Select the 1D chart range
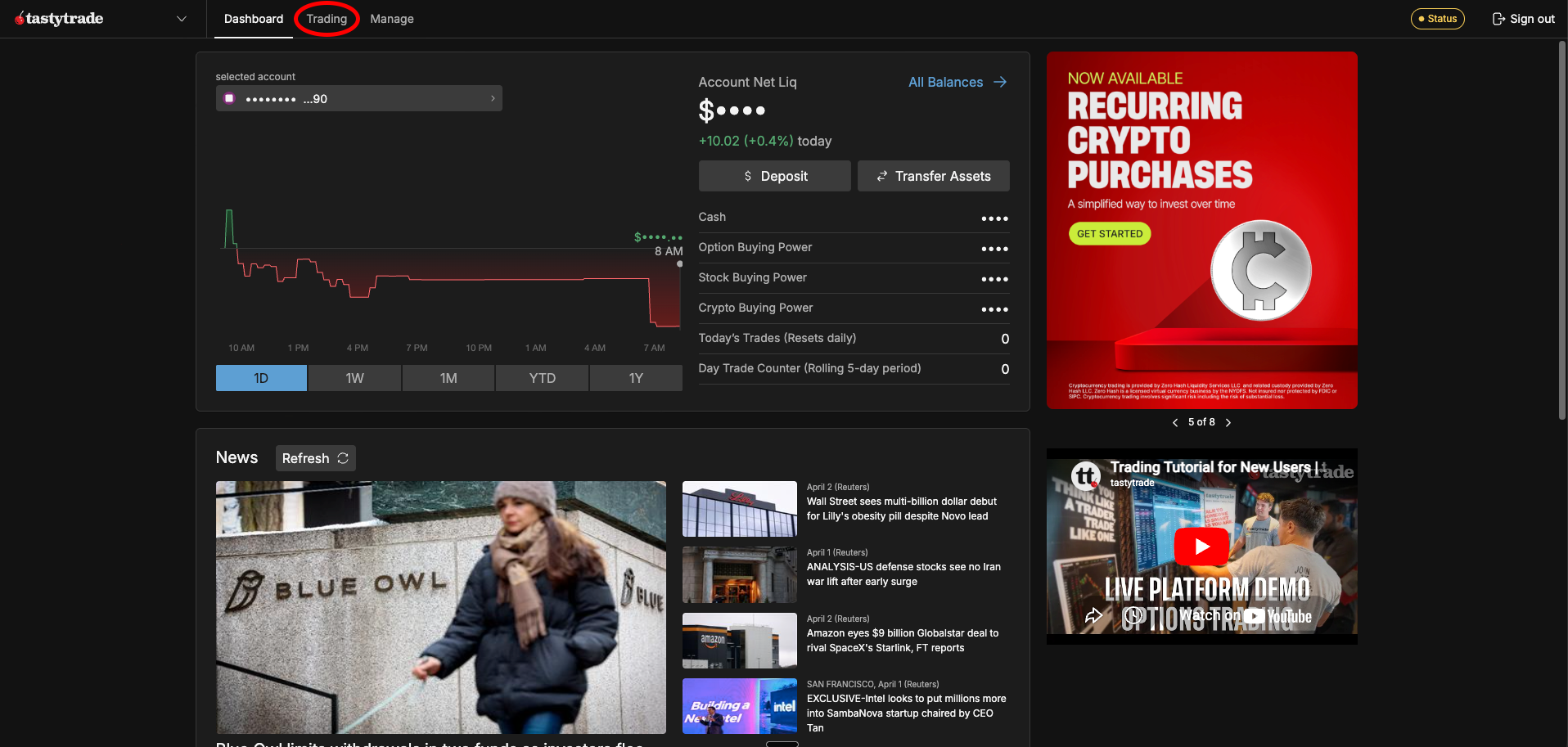1568x747 pixels. pyautogui.click(x=261, y=378)
